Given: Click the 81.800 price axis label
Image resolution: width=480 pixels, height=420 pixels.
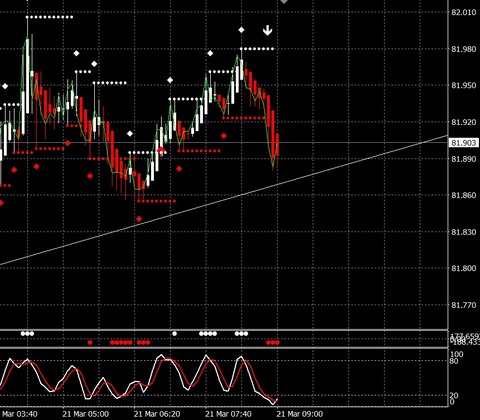Looking at the screenshot, I should (464, 268).
